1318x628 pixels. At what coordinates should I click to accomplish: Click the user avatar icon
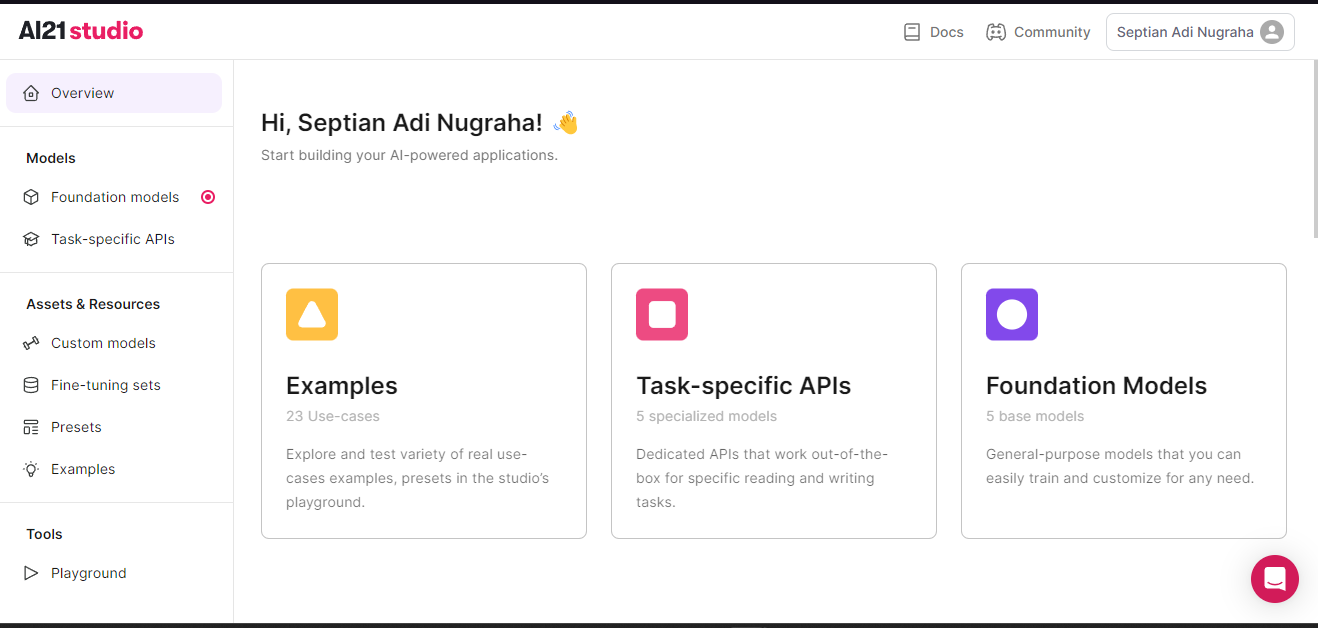coord(1272,32)
